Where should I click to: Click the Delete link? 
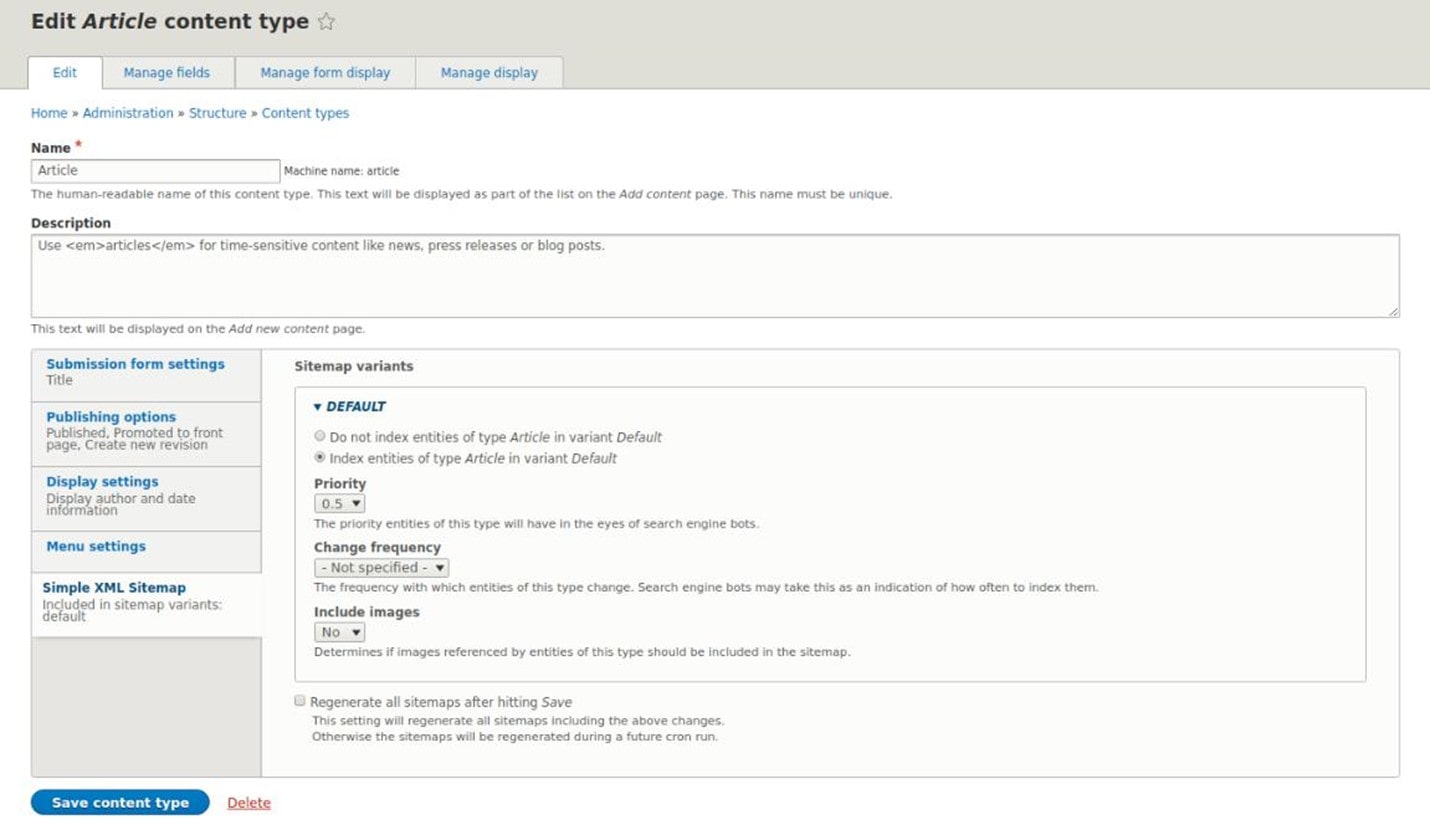248,802
